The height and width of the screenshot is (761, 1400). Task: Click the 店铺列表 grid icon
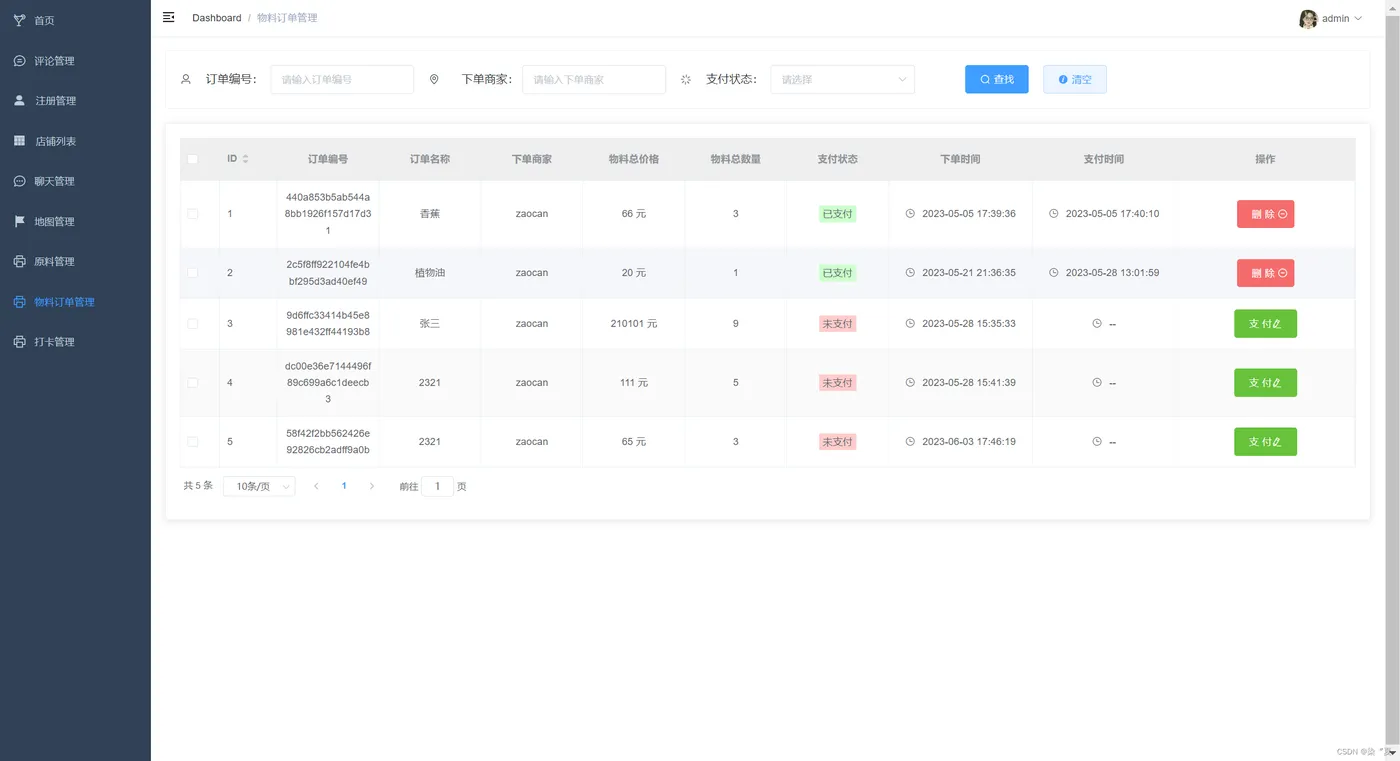coord(19,141)
